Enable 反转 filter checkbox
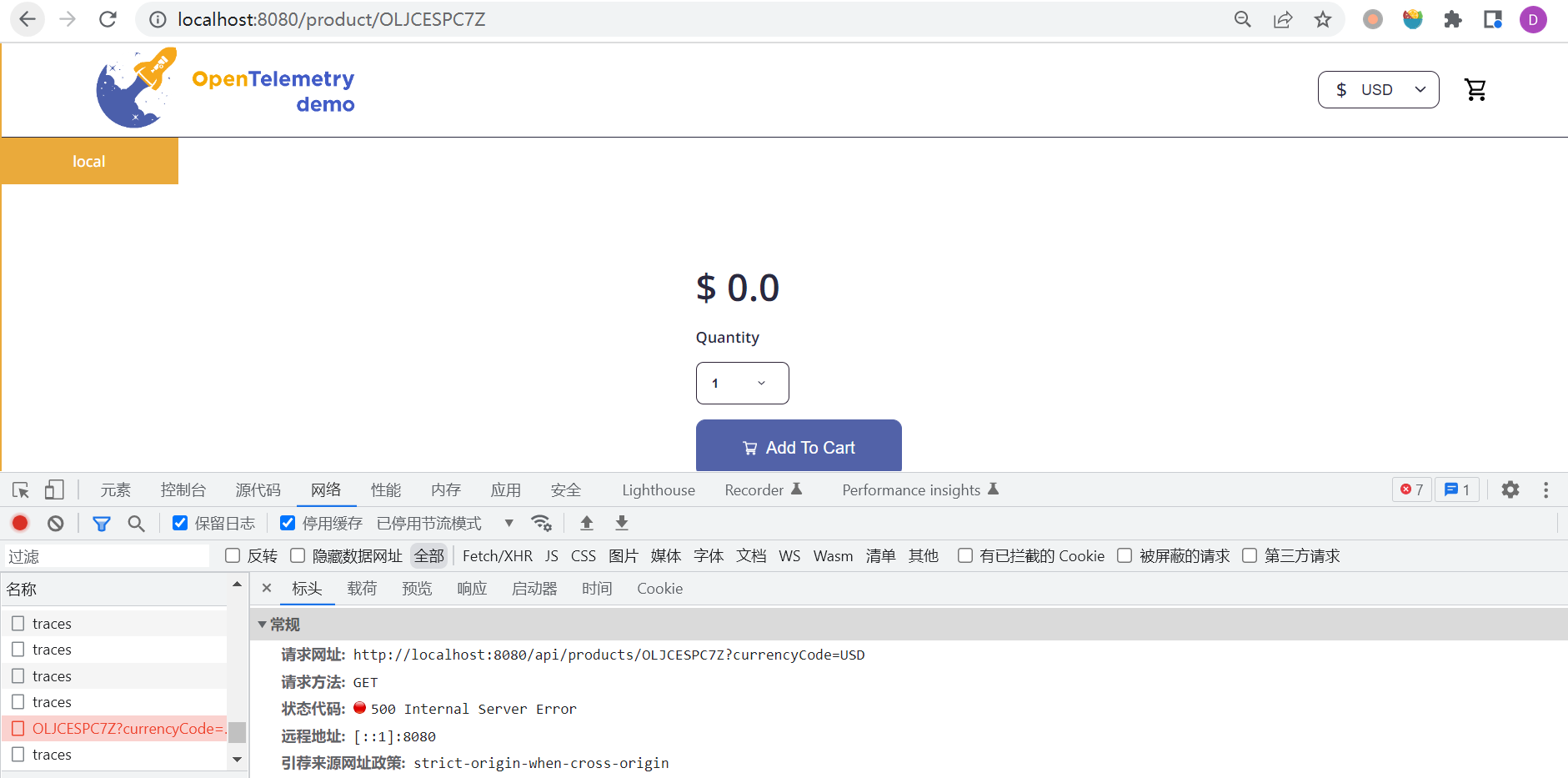This screenshot has width=1568, height=778. coord(233,555)
